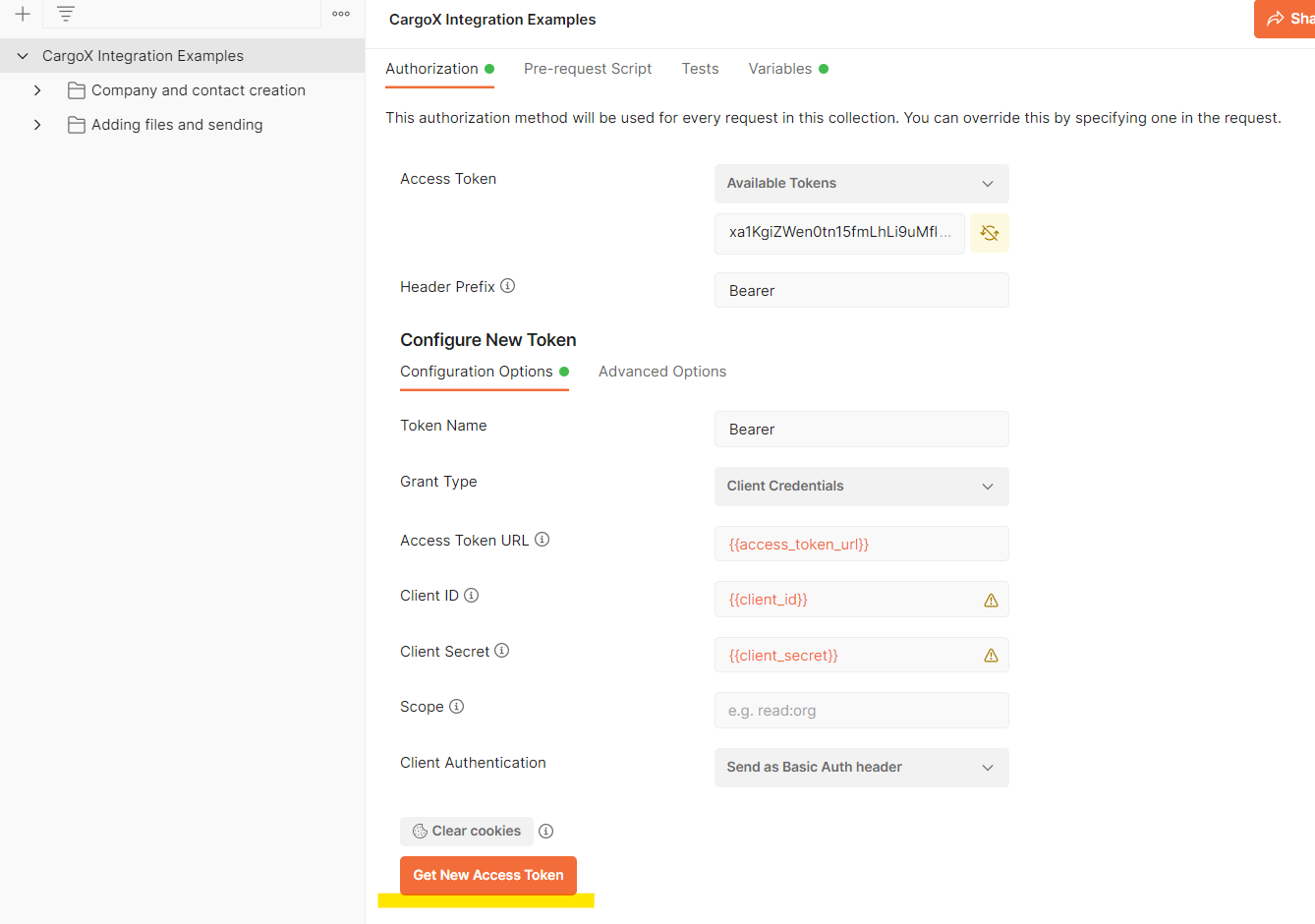
Task: Show info icon next to Client ID
Action: pyautogui.click(x=472, y=595)
